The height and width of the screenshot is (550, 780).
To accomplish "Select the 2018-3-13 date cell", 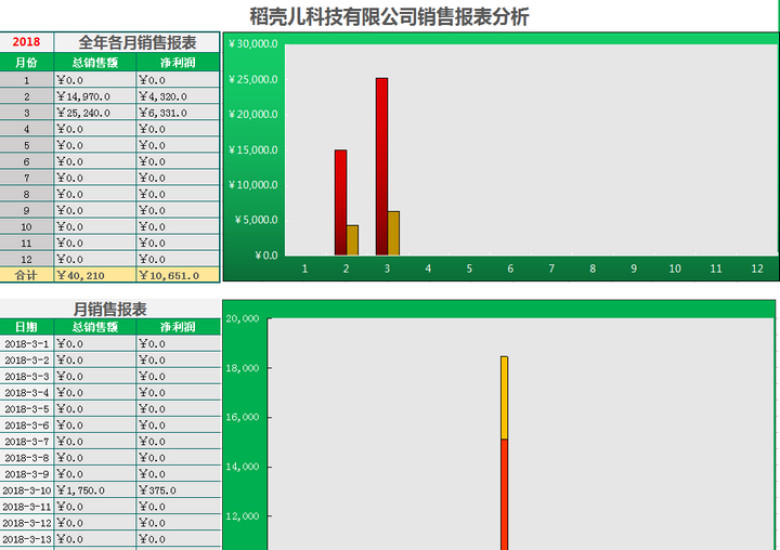I will pos(26,539).
